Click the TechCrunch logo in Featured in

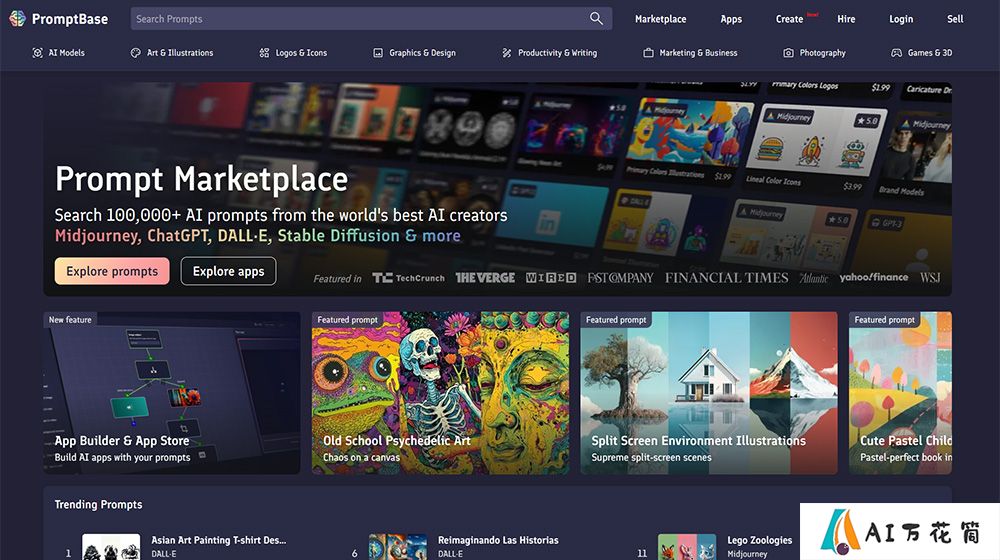tap(409, 278)
